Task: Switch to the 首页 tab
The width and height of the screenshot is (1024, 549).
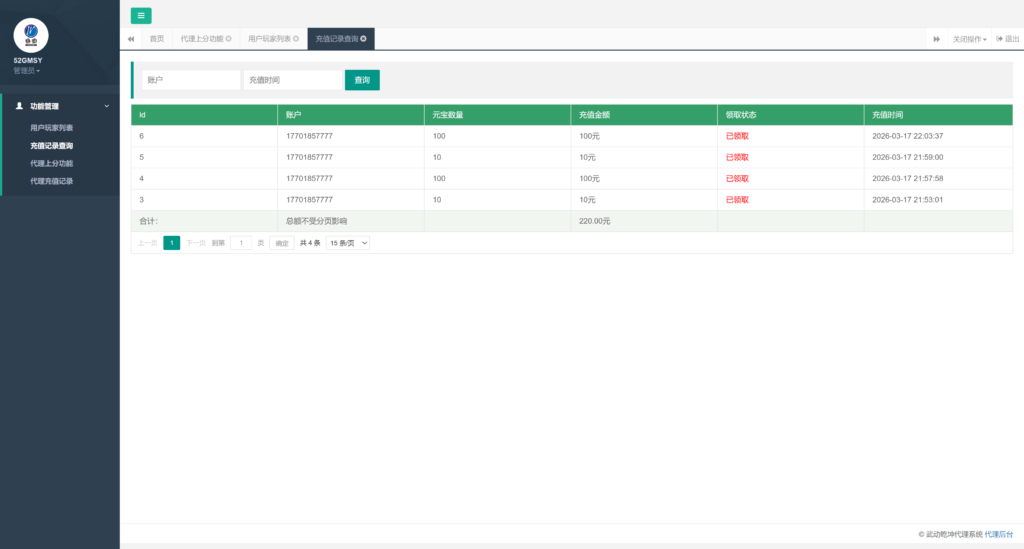Action: [x=156, y=39]
